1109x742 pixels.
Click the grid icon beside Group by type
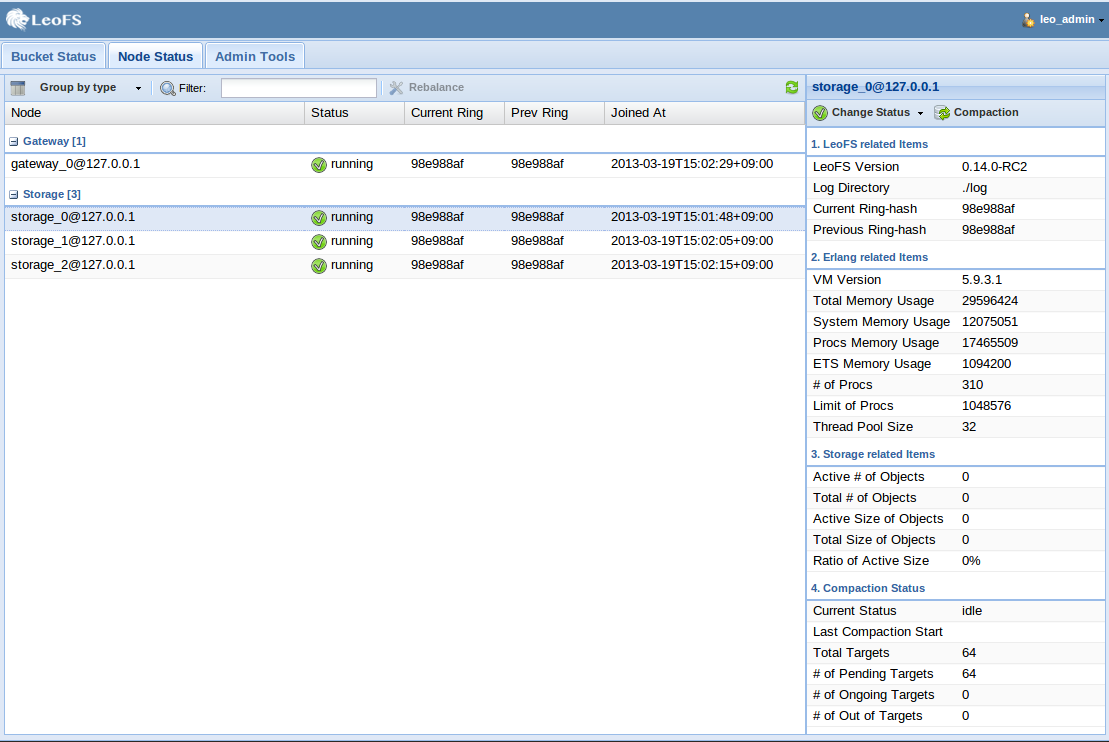tap(18, 88)
